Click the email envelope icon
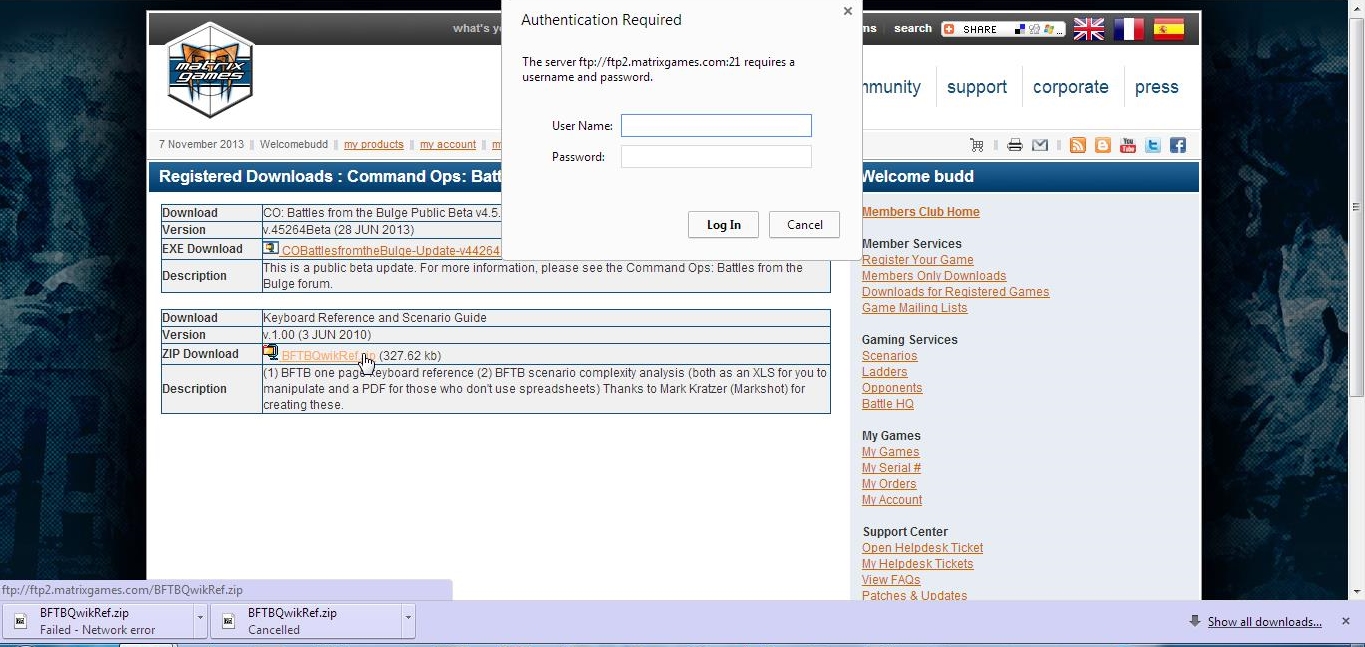Image resolution: width=1365 pixels, height=647 pixels. pyautogui.click(x=1040, y=145)
